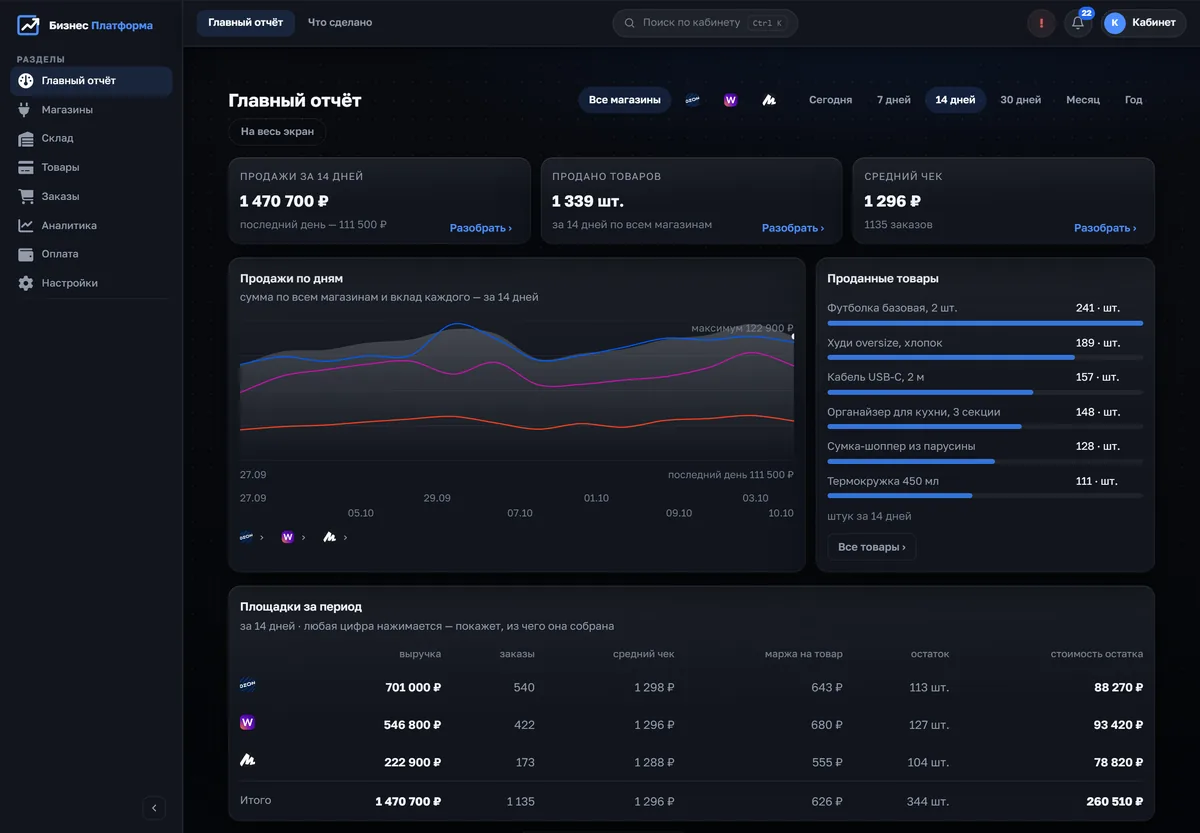Open Настройки via the gear icon
Image resolution: width=1200 pixels, height=833 pixels.
coord(26,283)
